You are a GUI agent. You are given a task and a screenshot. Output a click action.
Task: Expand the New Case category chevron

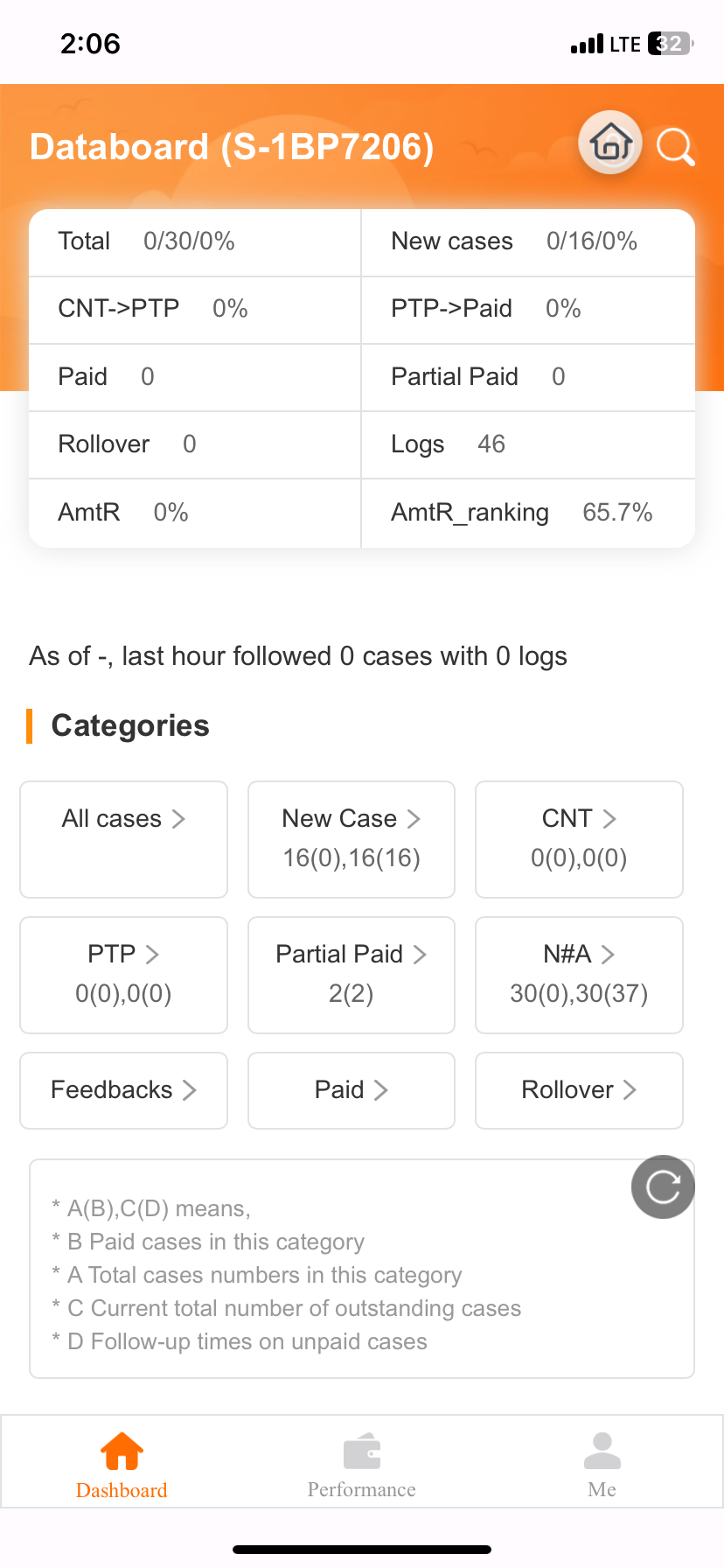coord(414,819)
